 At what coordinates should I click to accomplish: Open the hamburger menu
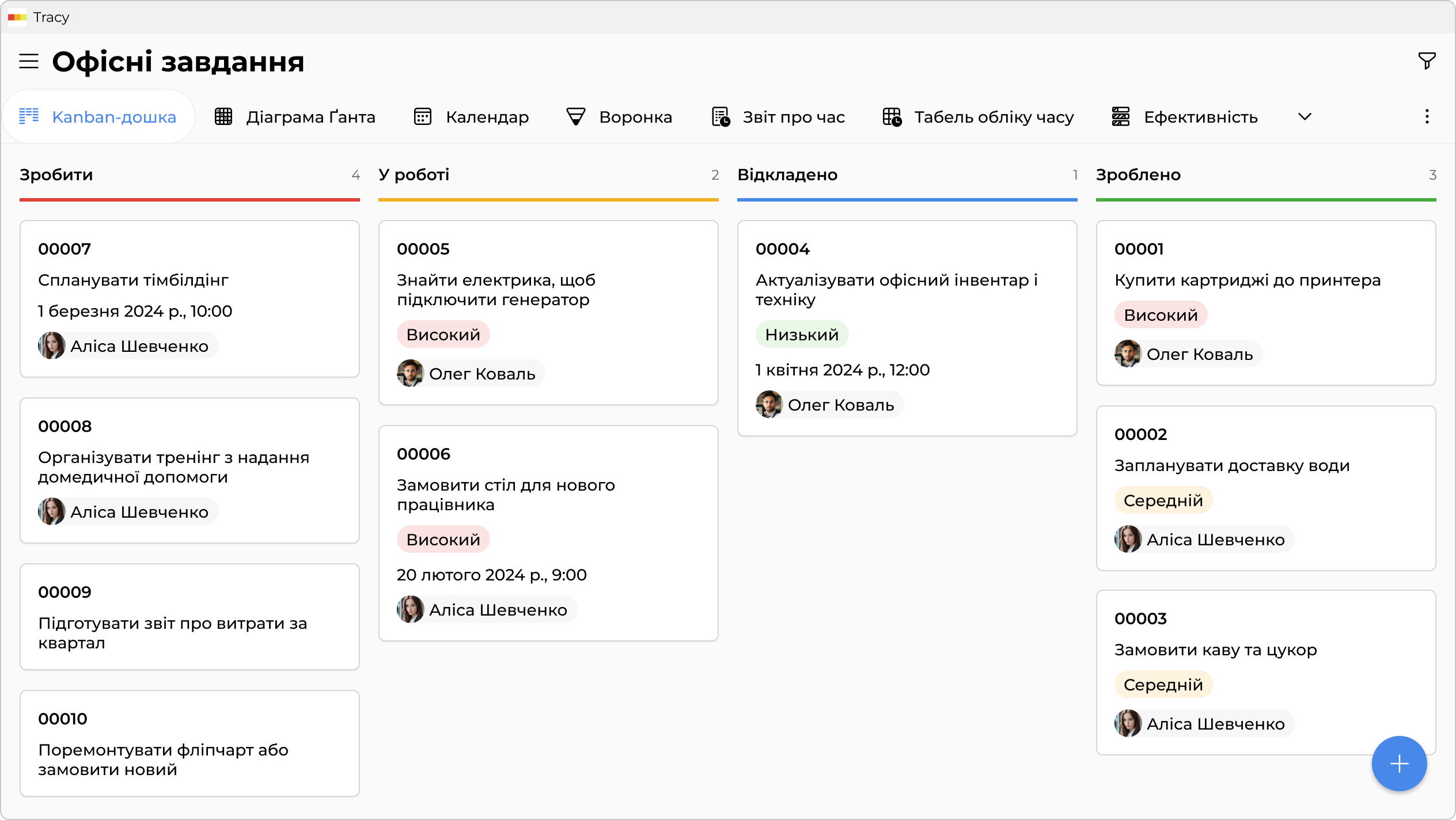(29, 61)
